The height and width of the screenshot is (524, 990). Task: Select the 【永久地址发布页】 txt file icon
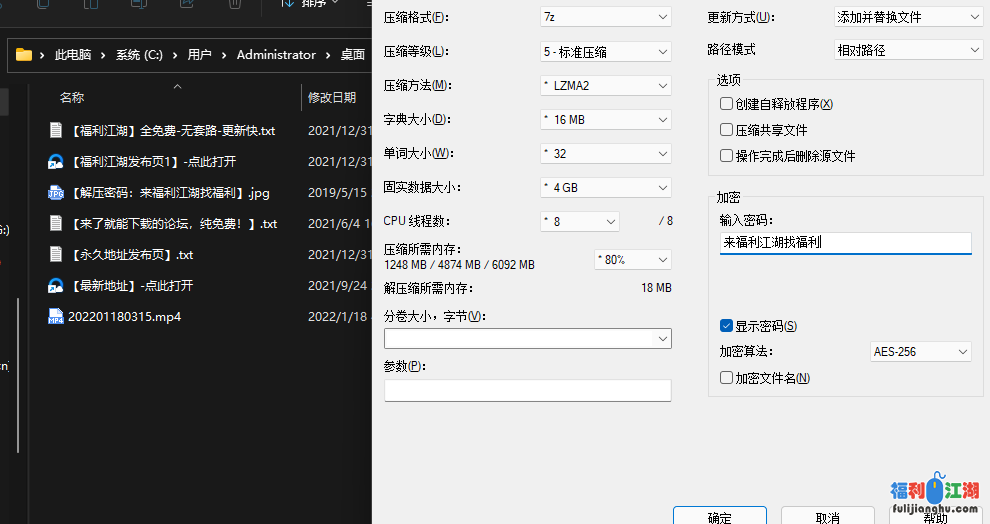coord(56,255)
